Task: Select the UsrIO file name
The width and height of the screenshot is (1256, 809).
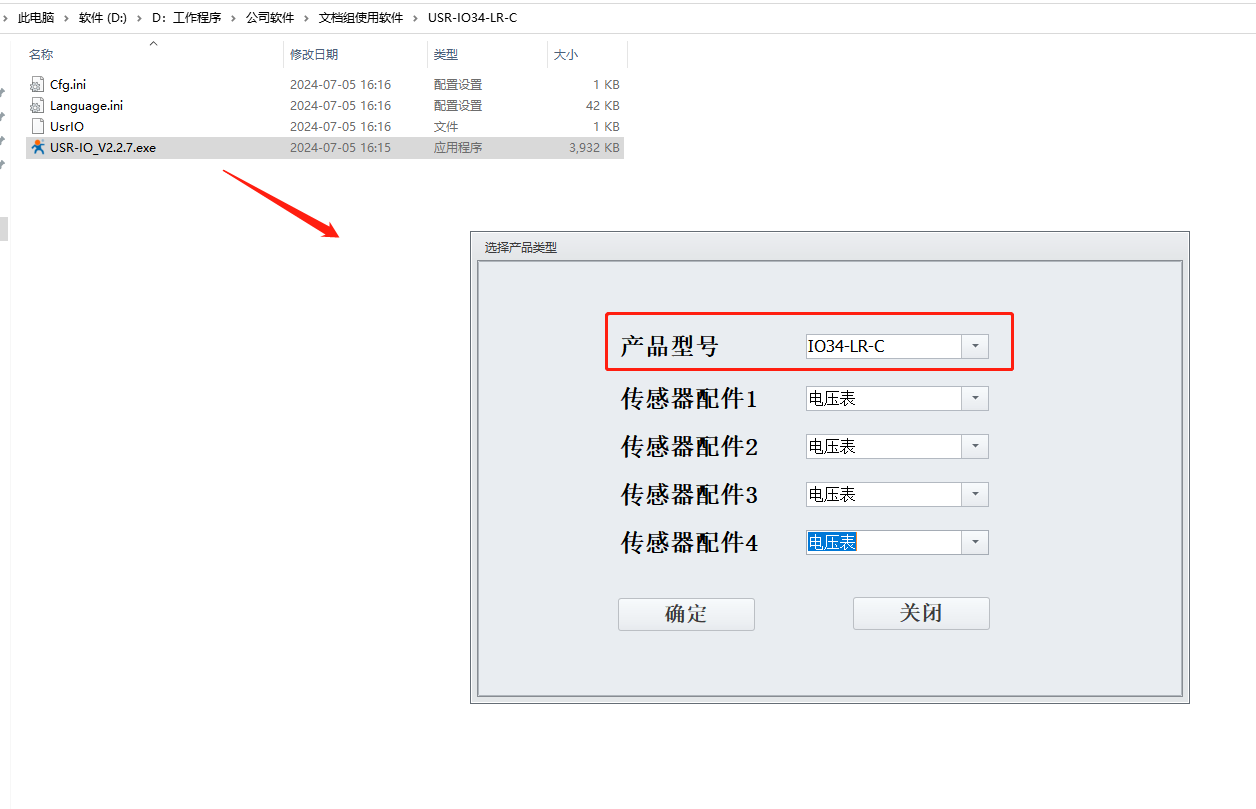Action: point(67,127)
